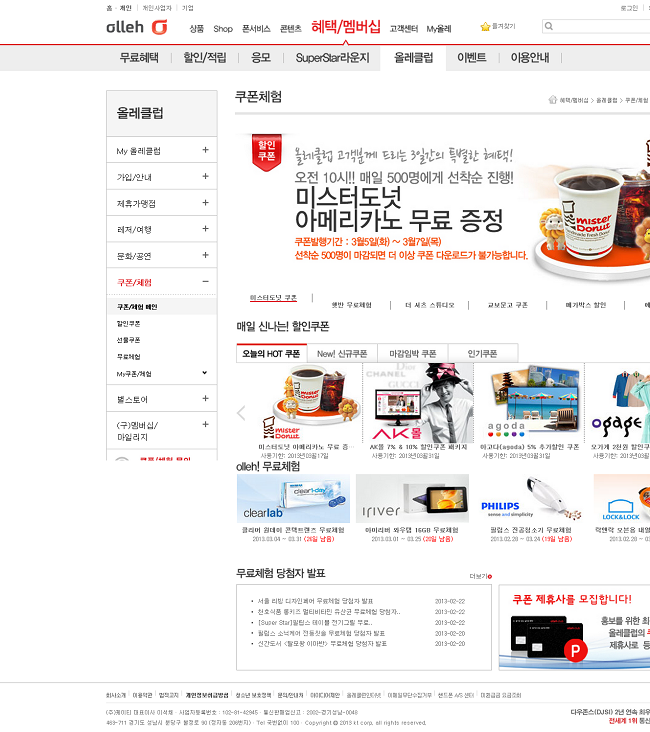The width and height of the screenshot is (650, 732).
Task: Switch to 오늘의 HOT 쿠폰 tab
Action: pyautogui.click(x=271, y=353)
